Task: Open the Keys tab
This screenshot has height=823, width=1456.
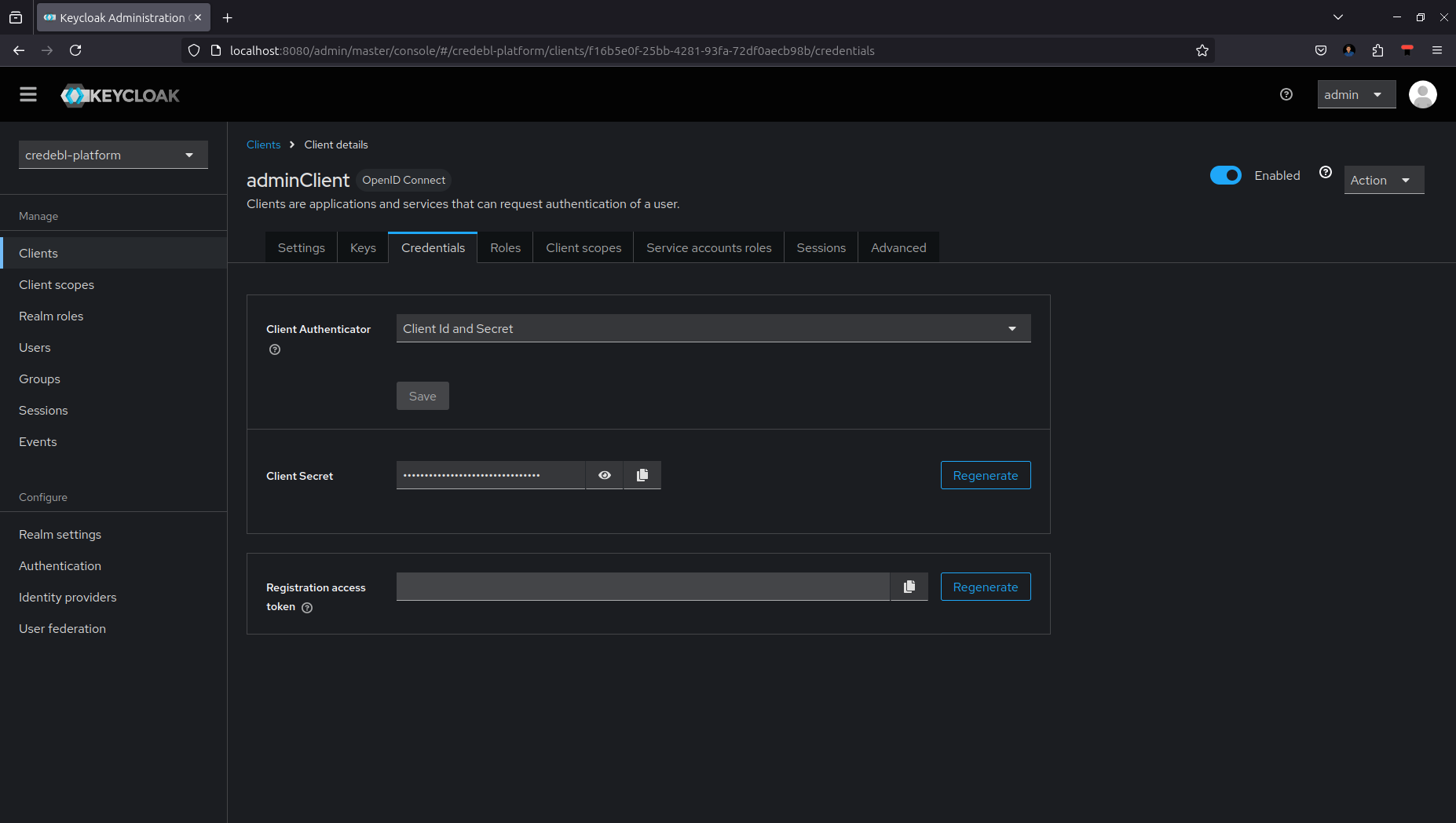Action: 363,248
